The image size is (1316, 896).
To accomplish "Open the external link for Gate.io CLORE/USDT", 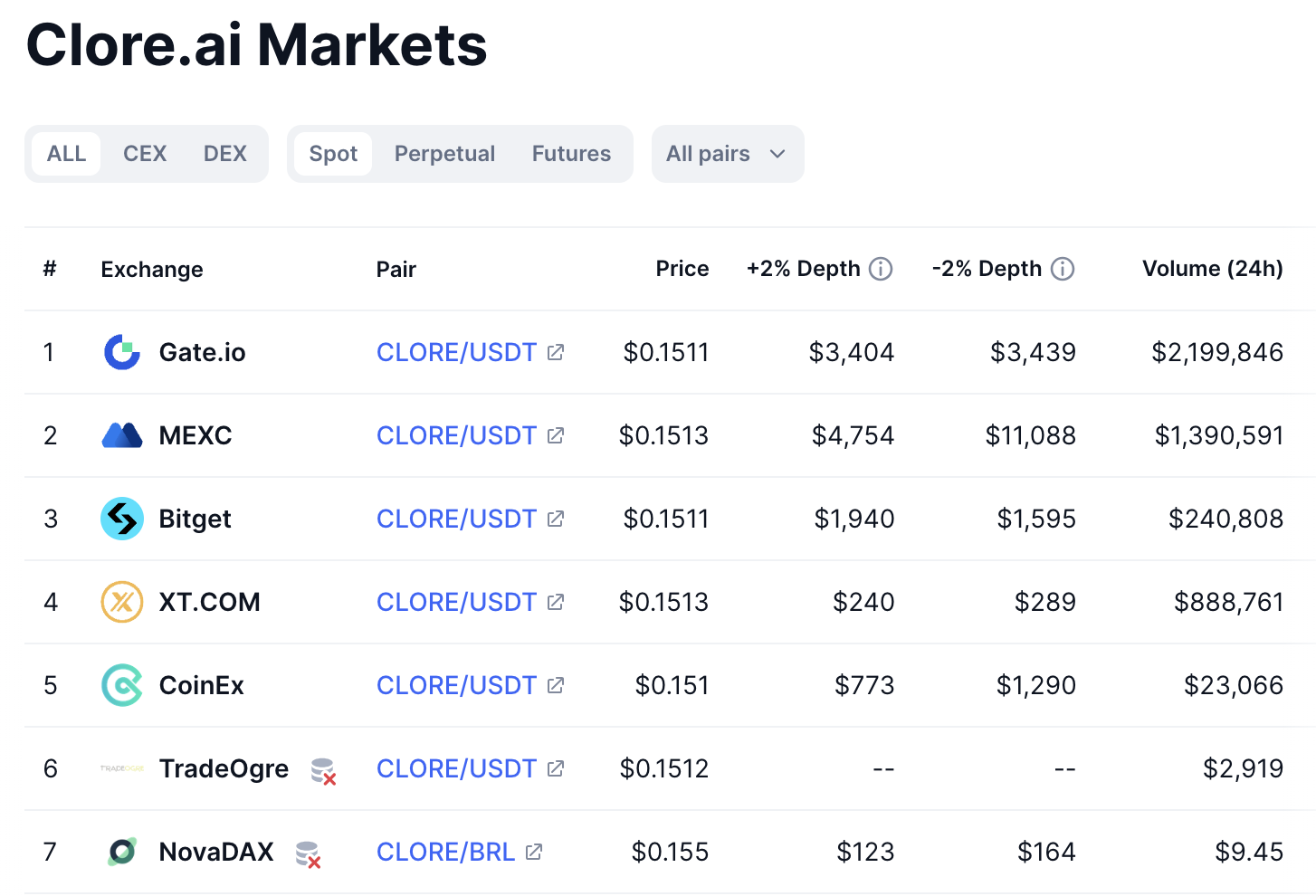I will tap(555, 352).
